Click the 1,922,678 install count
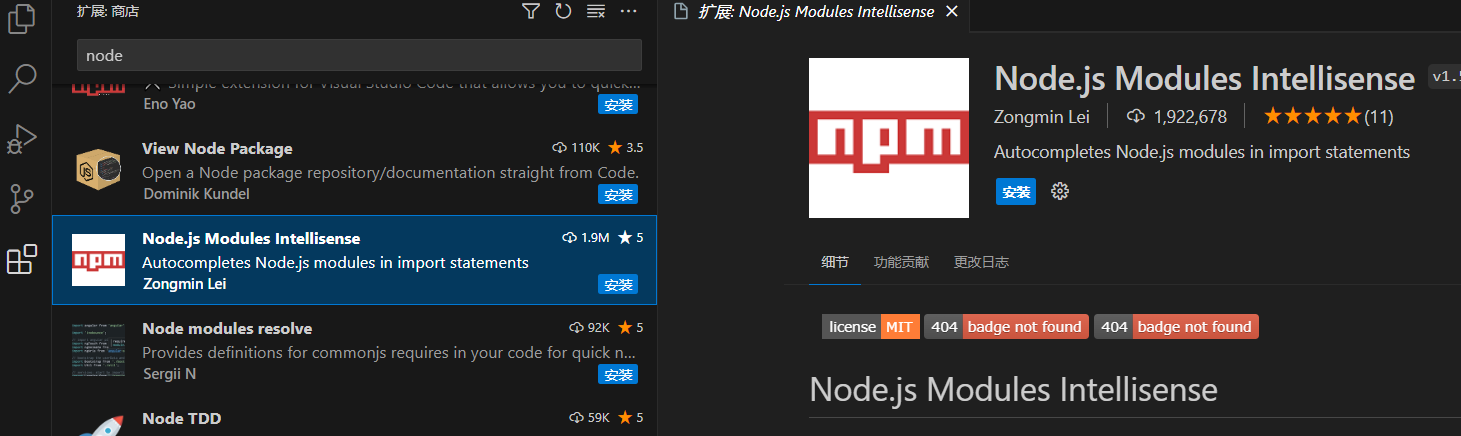Image resolution: width=1461 pixels, height=436 pixels. pos(1177,116)
